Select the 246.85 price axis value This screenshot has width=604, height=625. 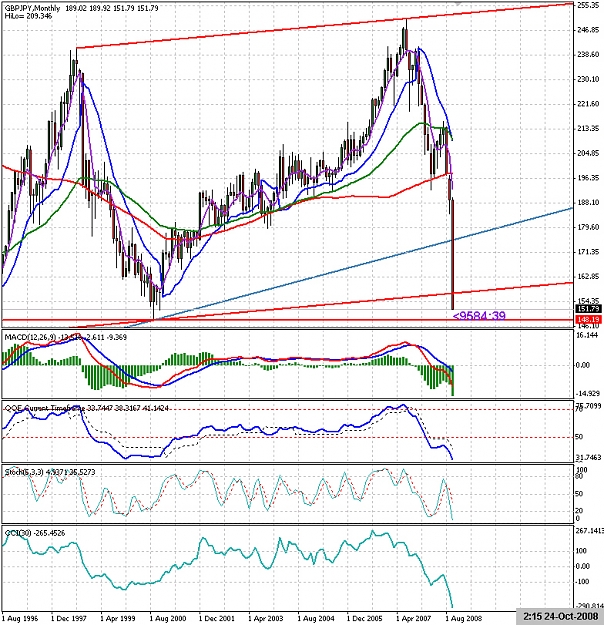point(588,30)
